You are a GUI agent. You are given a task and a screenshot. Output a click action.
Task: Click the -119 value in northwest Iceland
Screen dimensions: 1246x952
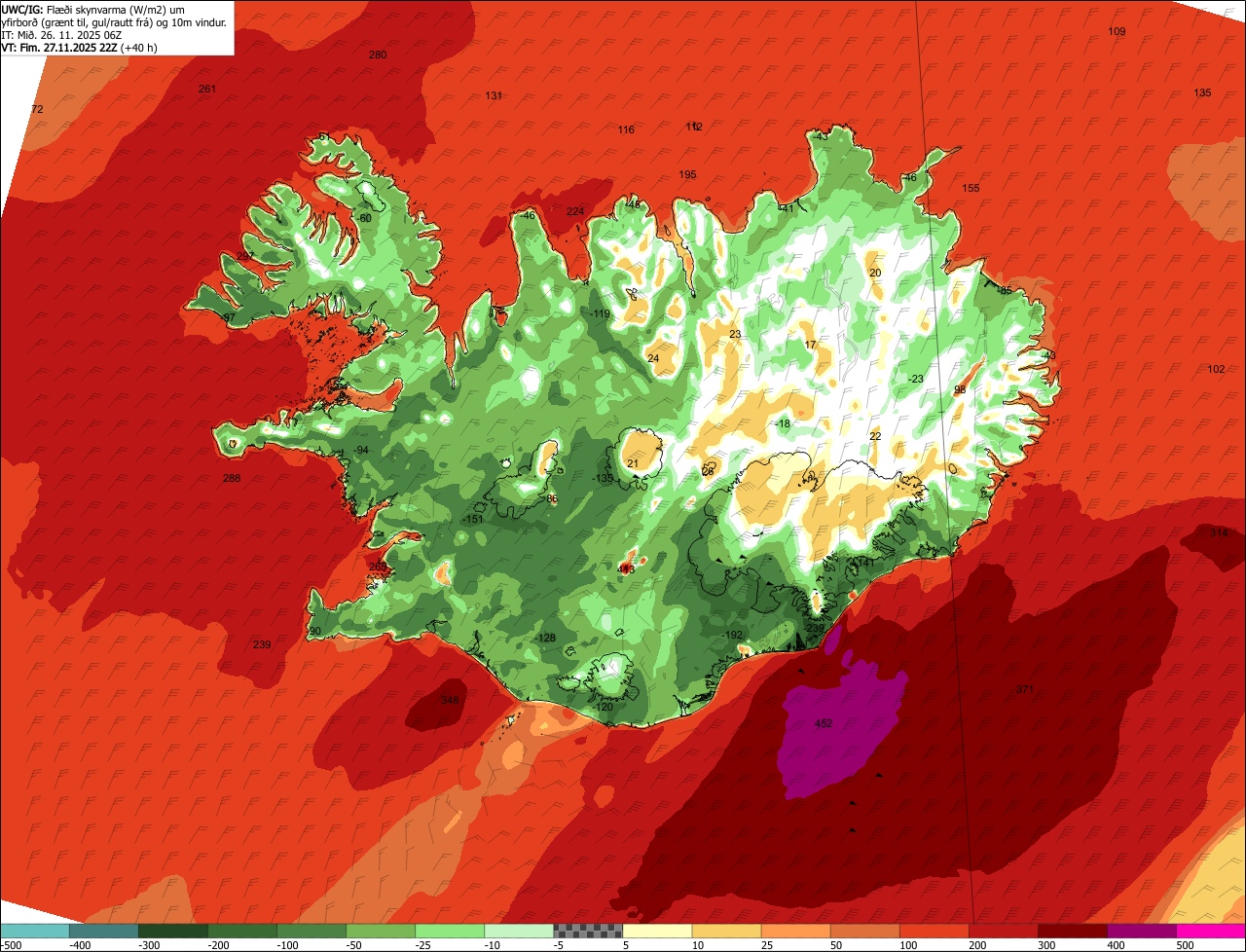click(x=600, y=313)
